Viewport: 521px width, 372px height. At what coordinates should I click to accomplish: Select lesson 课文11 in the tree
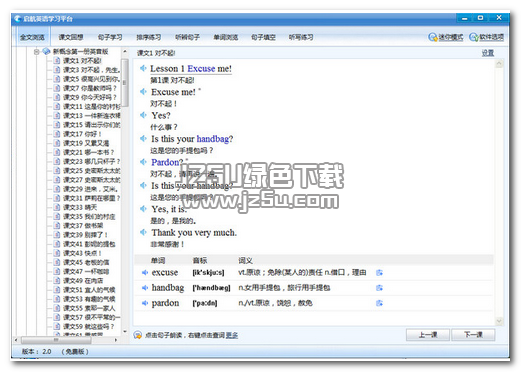(92, 107)
